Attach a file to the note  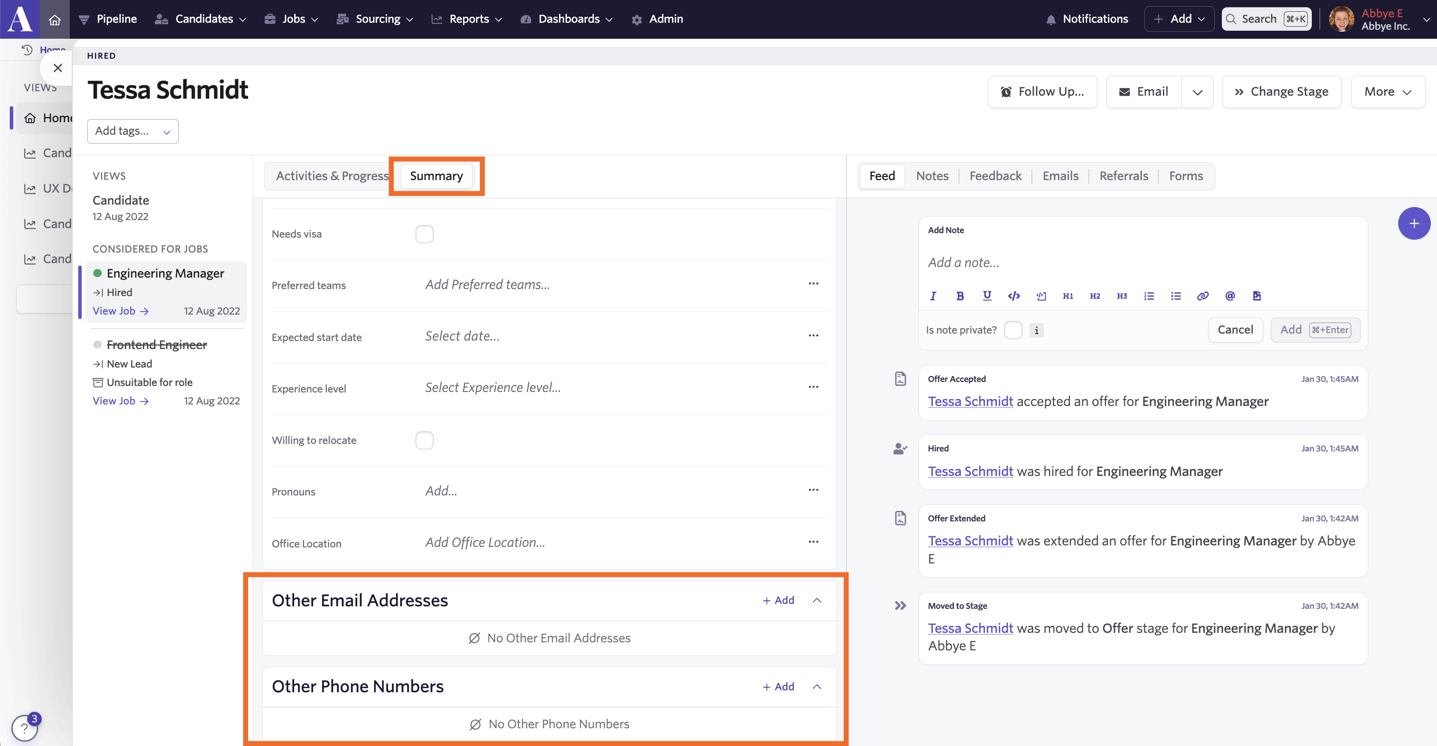click(x=1257, y=296)
